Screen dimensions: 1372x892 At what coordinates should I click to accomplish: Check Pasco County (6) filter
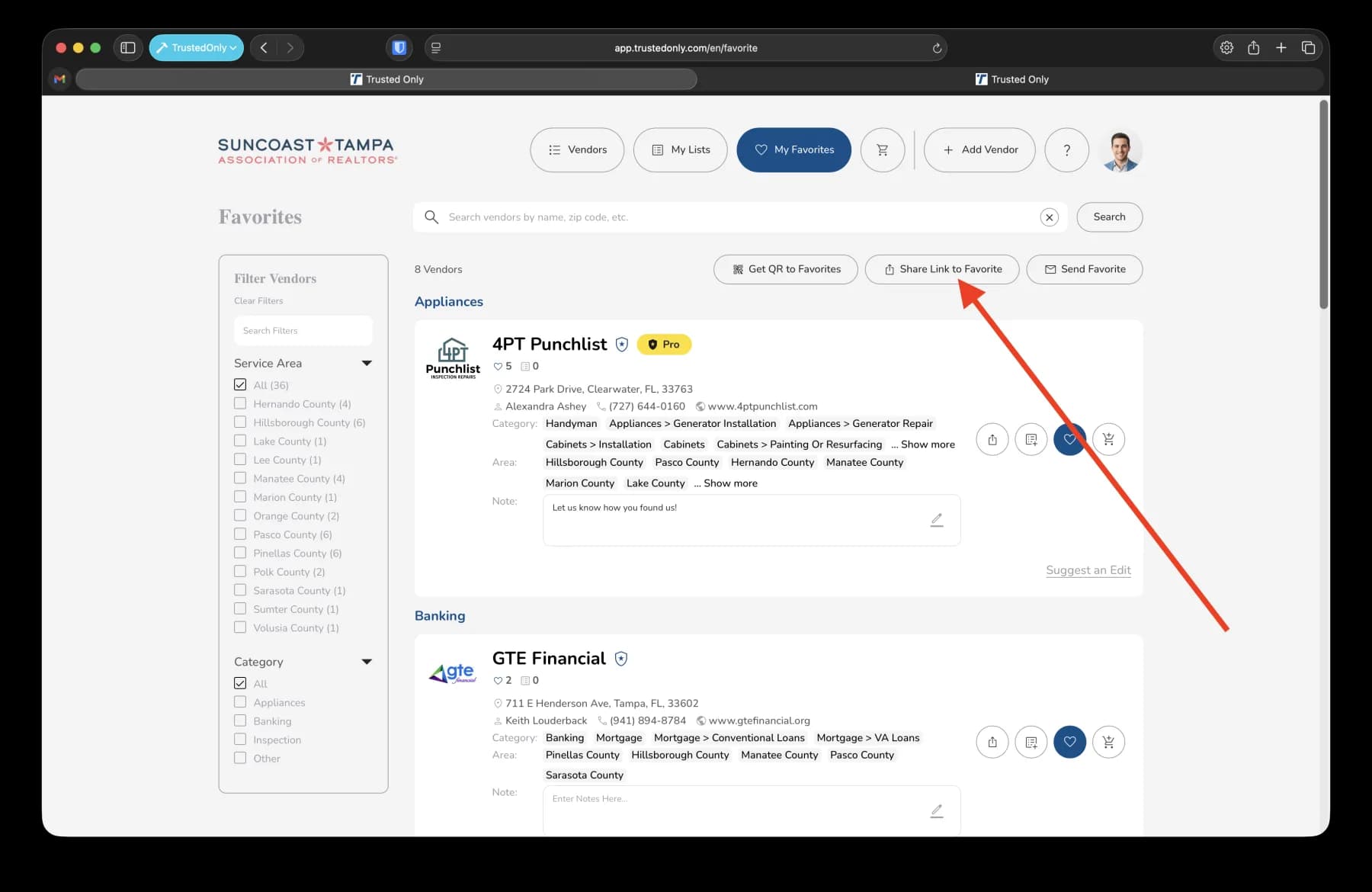240,534
